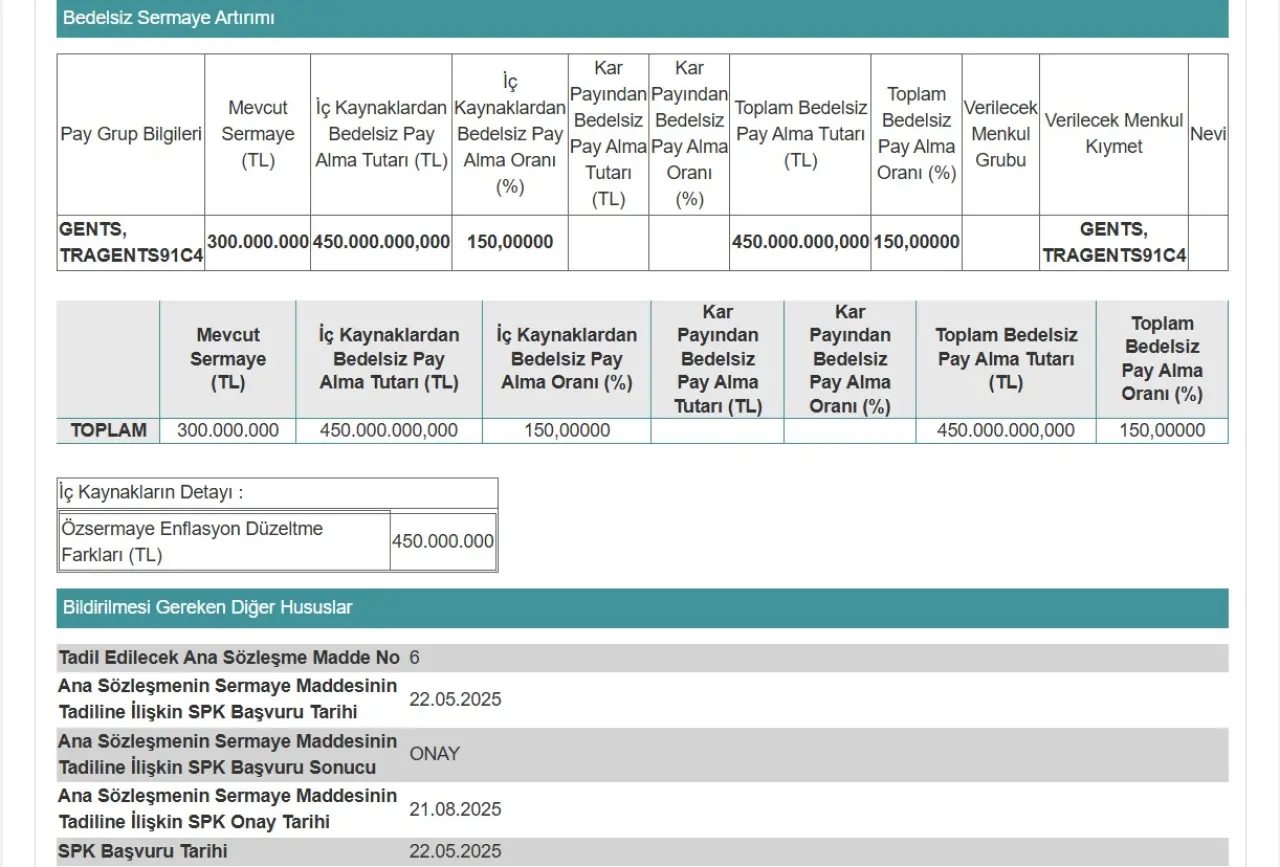Click the Bildirilmesi Gereken Diğer Hususlar header bar
This screenshot has height=867, width=1280.
click(x=207, y=607)
